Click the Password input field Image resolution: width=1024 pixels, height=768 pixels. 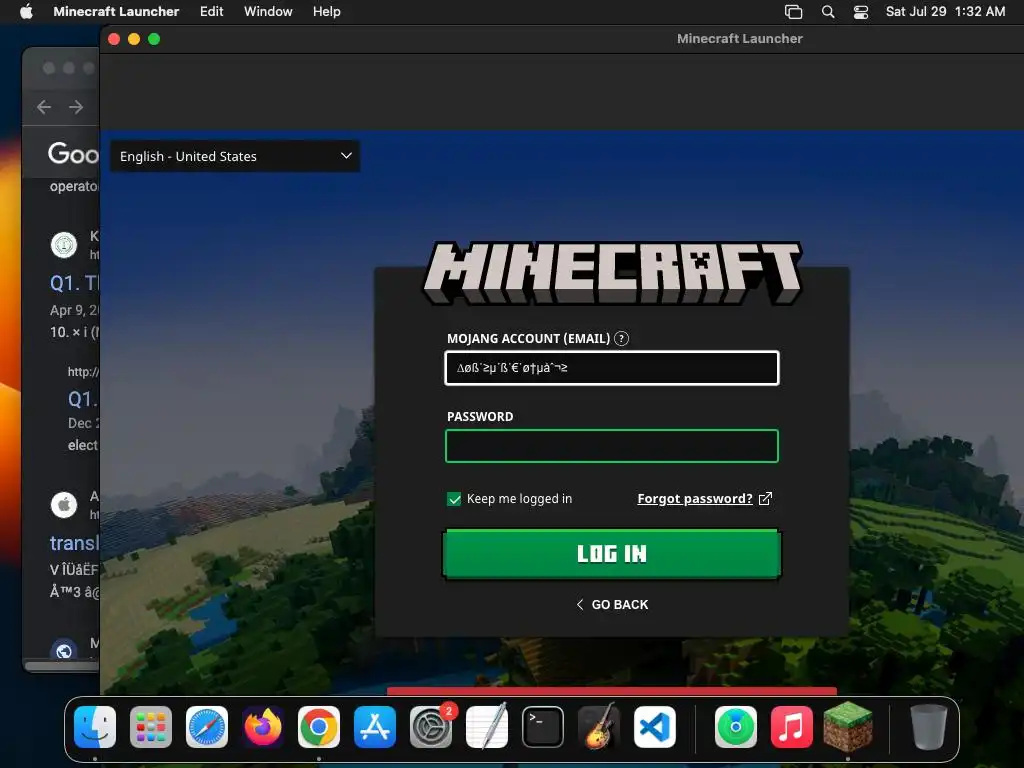pos(612,446)
